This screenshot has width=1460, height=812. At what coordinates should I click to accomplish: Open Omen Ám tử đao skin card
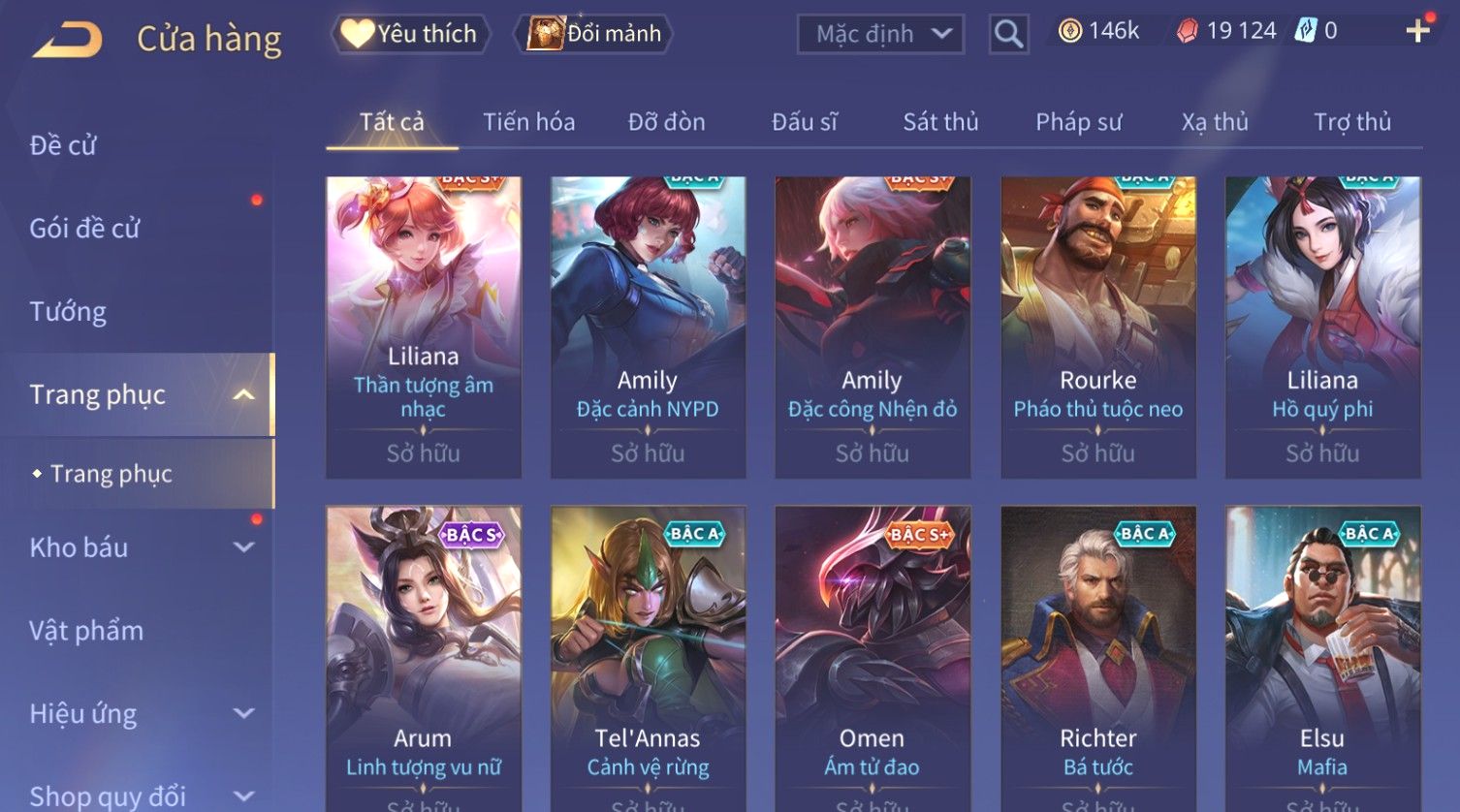873,659
